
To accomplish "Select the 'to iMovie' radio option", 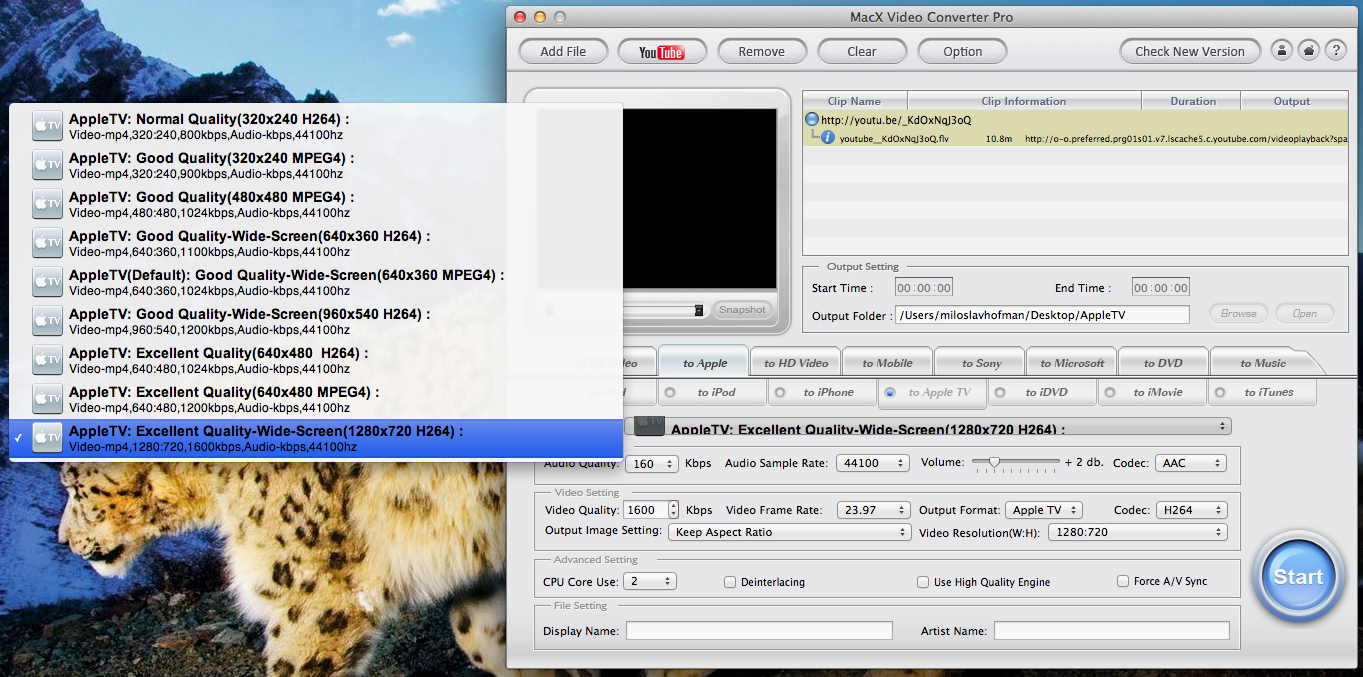I will [x=1110, y=392].
